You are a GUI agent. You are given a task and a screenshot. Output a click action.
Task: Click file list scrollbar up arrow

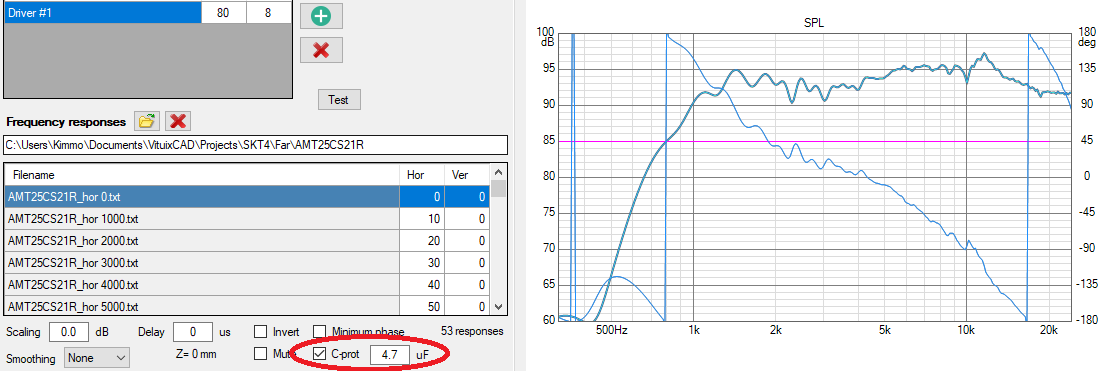tap(498, 172)
